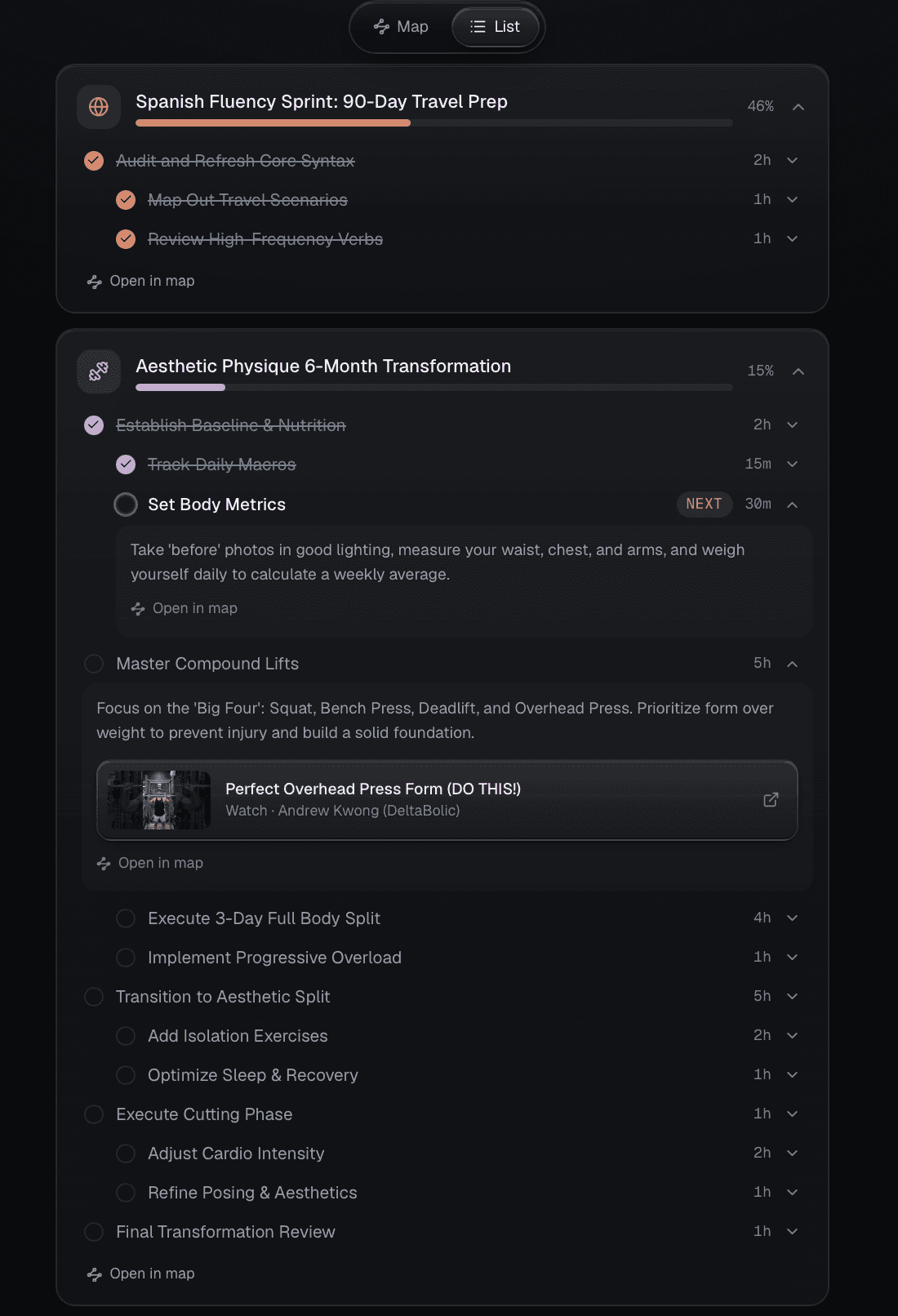Viewport: 898px width, 1316px height.
Task: Click the list icon in List tab
Action: pos(478,27)
